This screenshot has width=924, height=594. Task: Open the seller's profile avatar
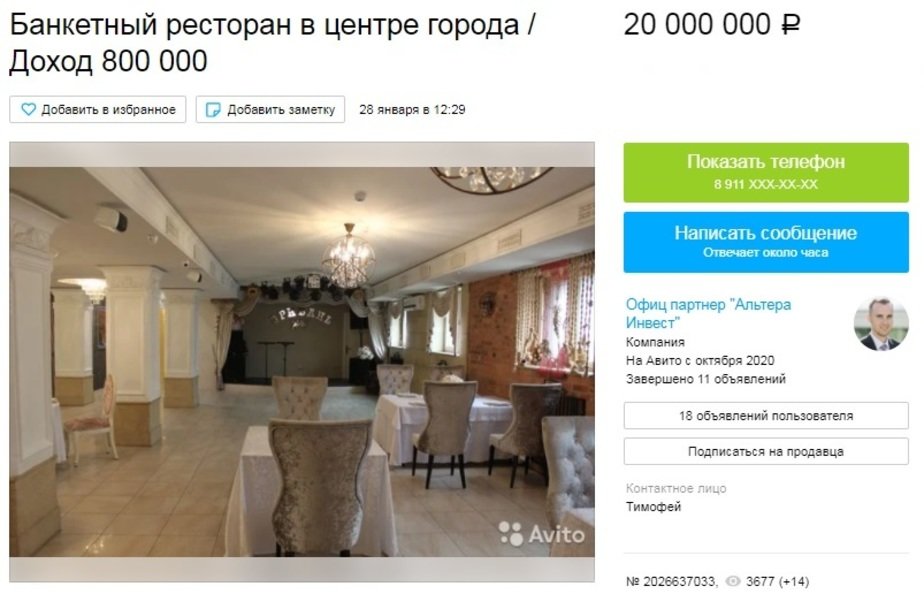point(881,324)
